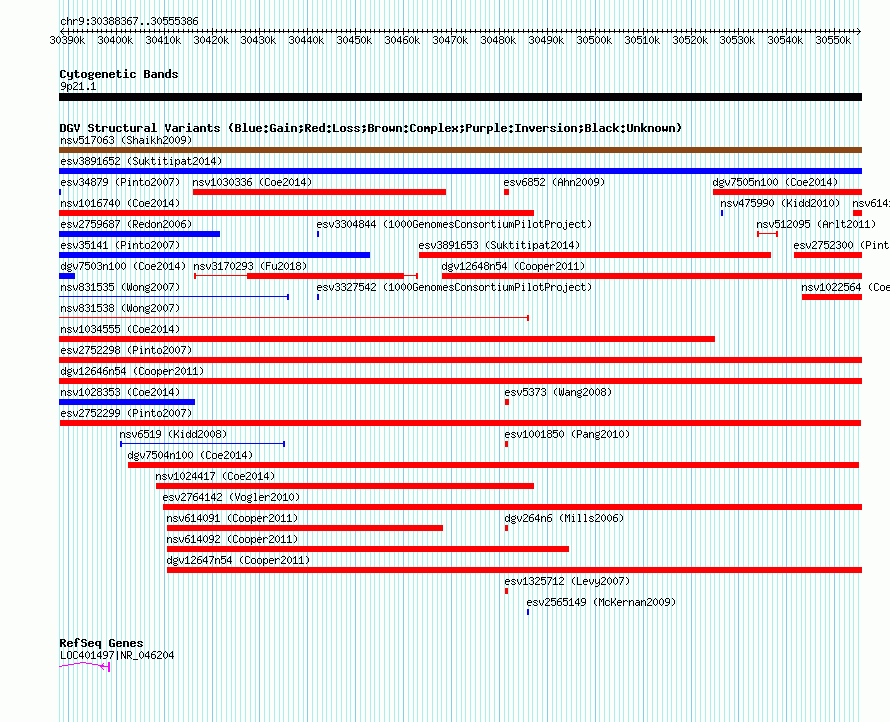The image size is (890, 722).
Task: Open the LOC401497|NR_046204 RefSeq gene label
Action: click(x=117, y=656)
